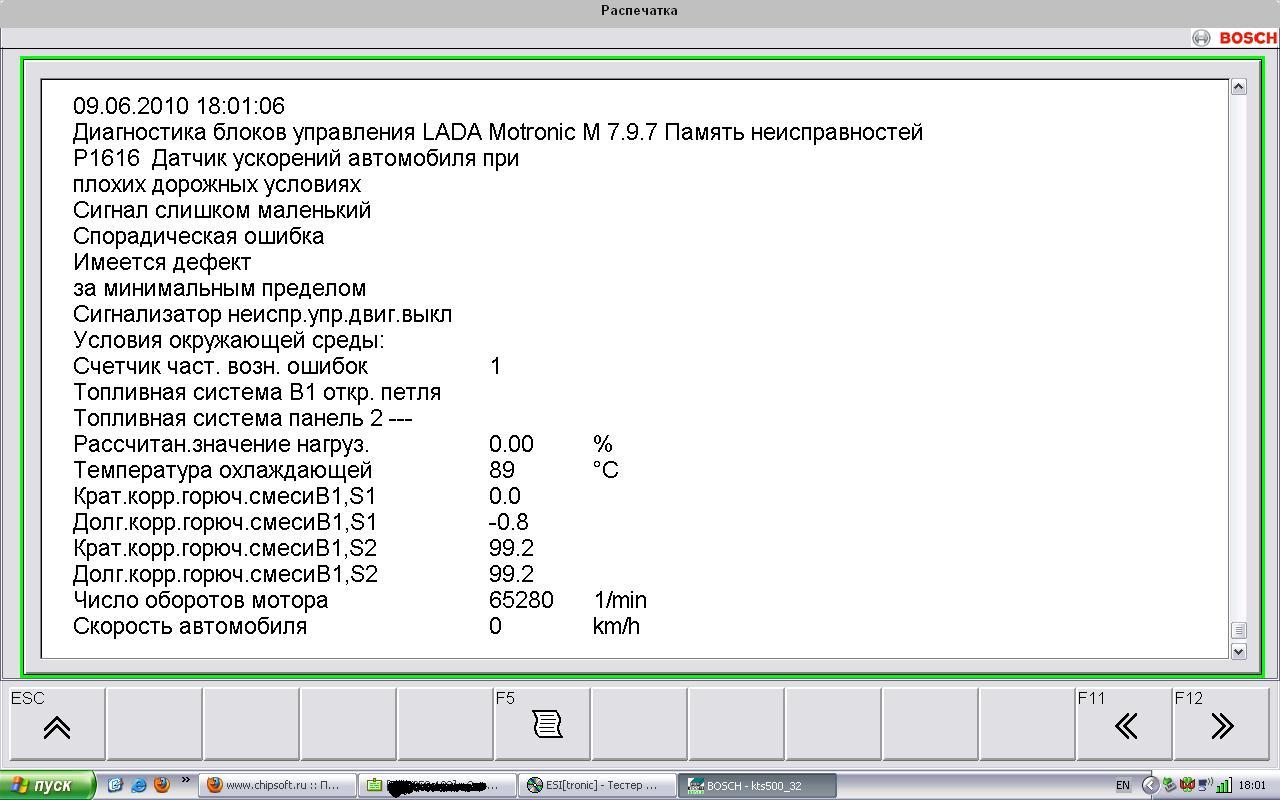
Task: Switch to ESI[tronic] Tester taskbar window
Action: click(x=598, y=785)
